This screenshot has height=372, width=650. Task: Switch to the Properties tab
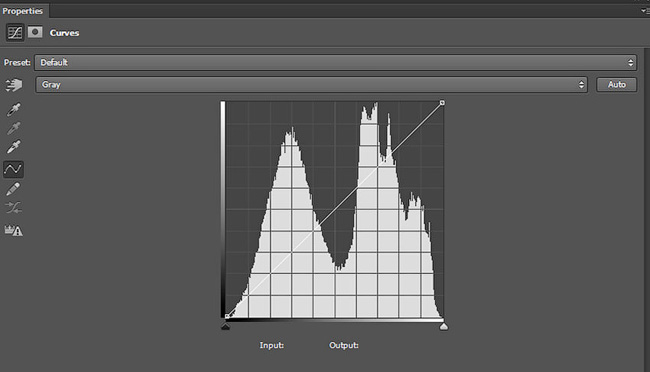(23, 11)
